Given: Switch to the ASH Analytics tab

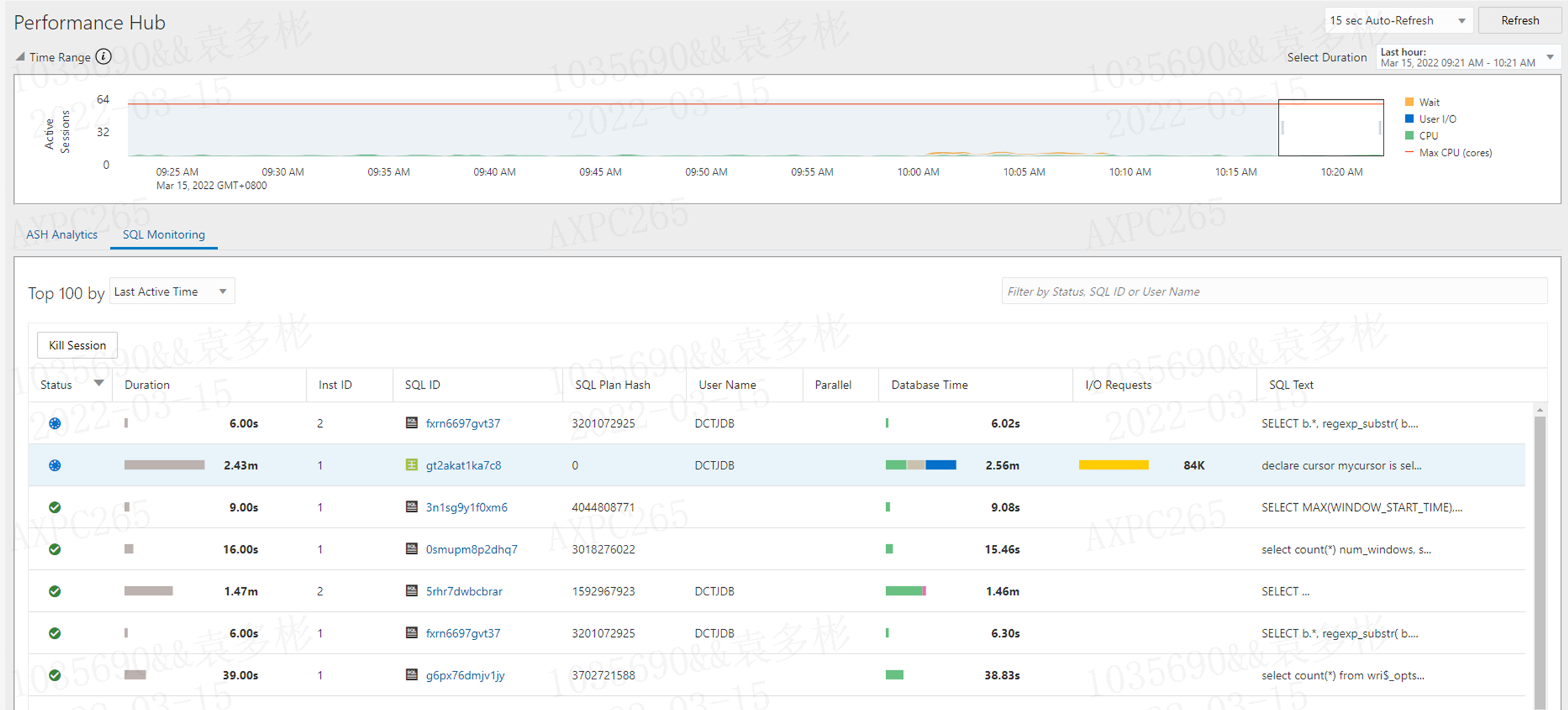Looking at the screenshot, I should 61,234.
